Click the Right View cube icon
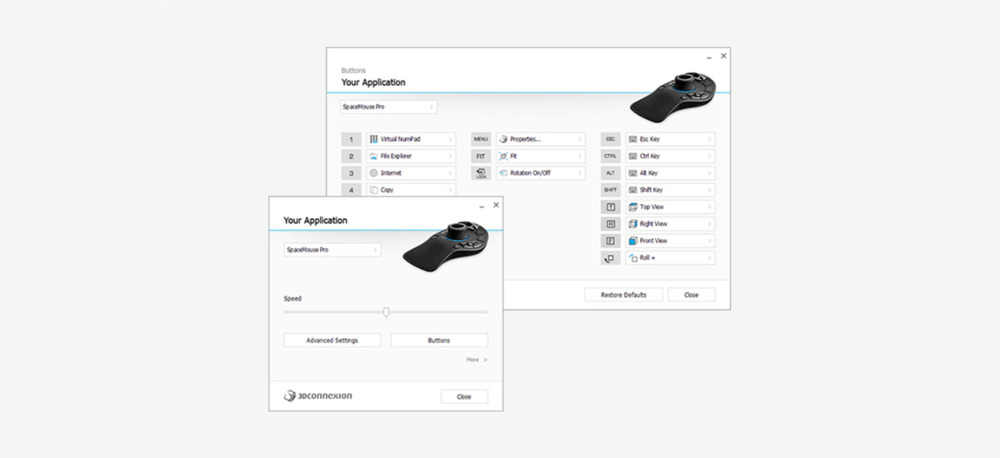 (633, 224)
